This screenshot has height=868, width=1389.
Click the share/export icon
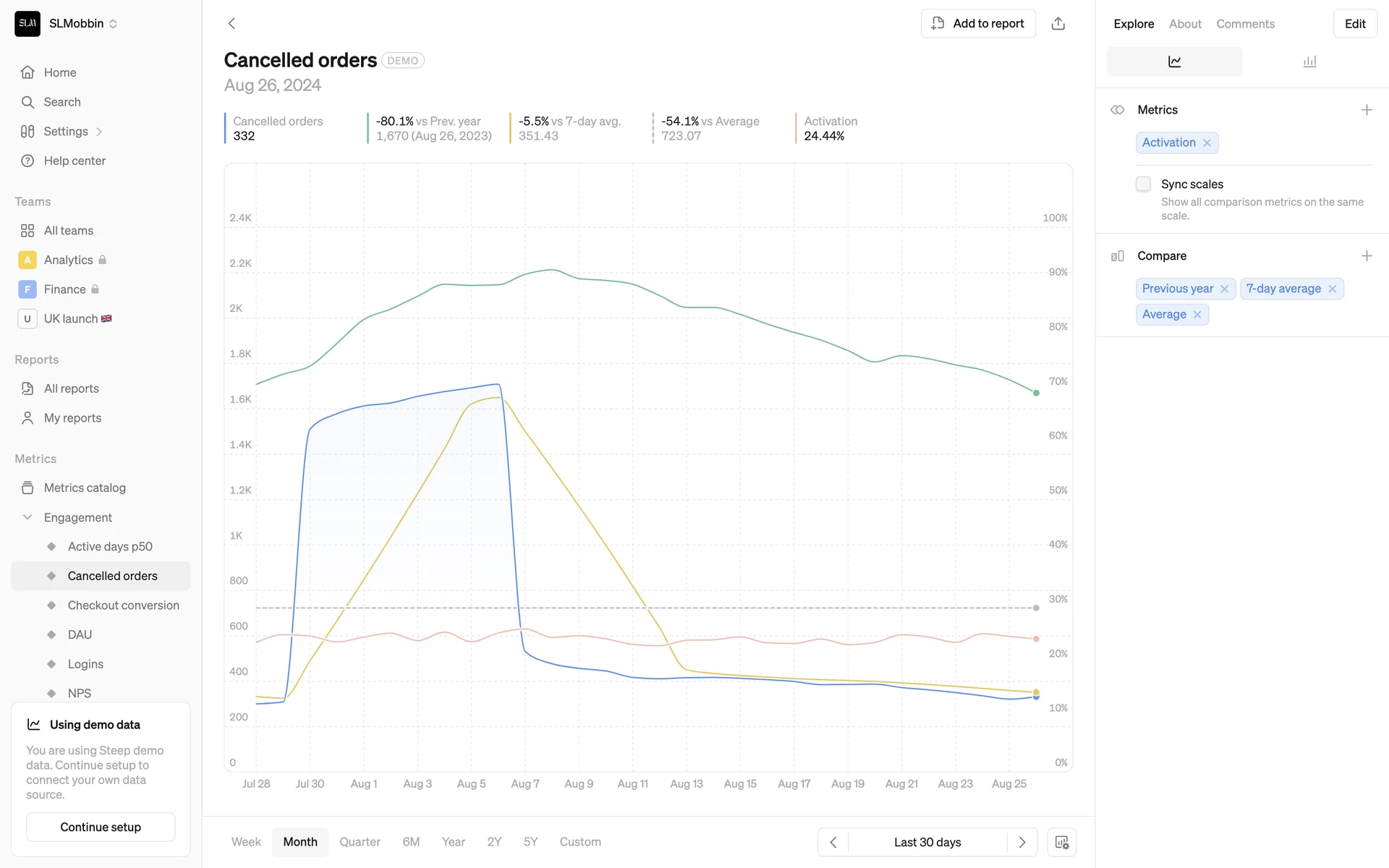click(1058, 23)
